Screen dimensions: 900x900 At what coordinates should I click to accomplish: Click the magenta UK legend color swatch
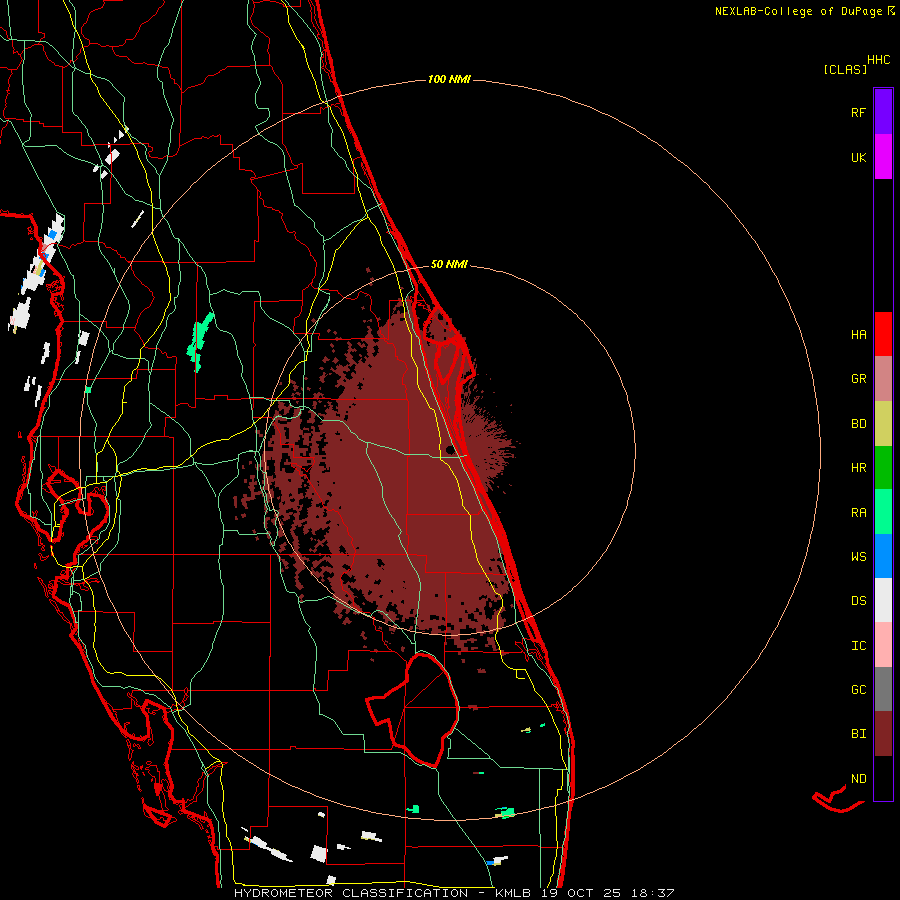[883, 157]
